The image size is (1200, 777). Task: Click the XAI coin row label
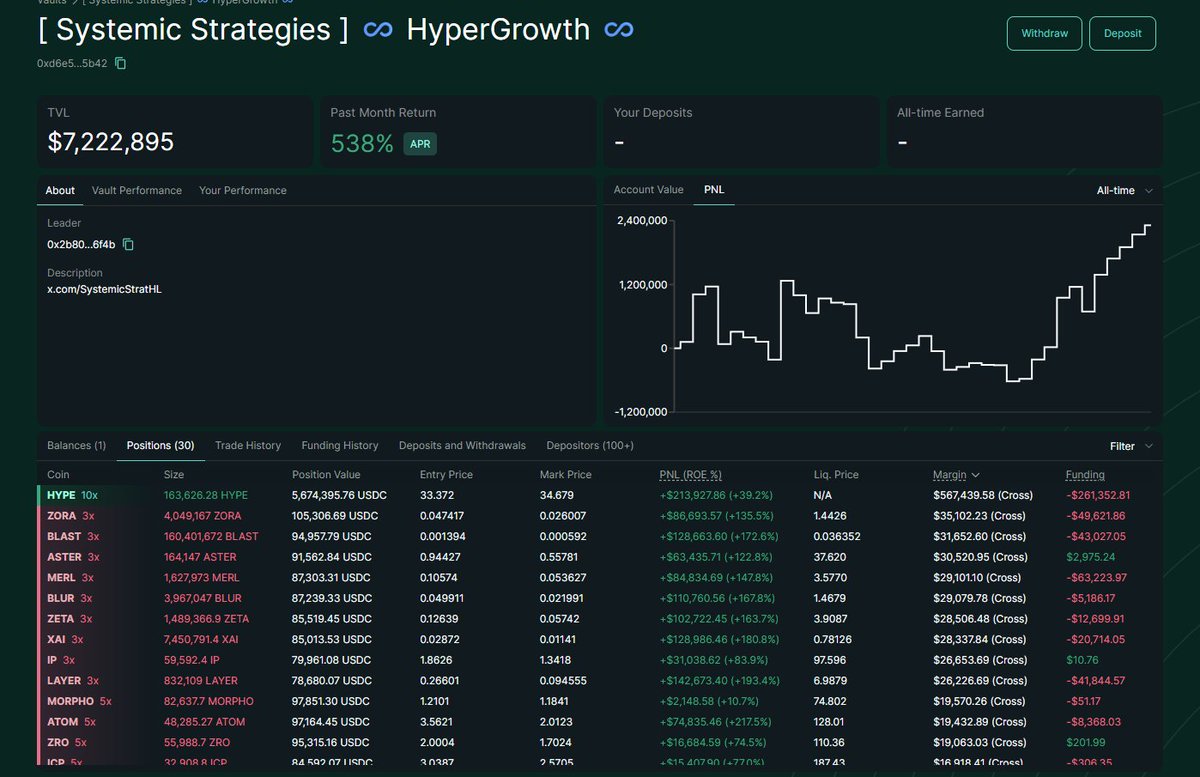point(56,640)
